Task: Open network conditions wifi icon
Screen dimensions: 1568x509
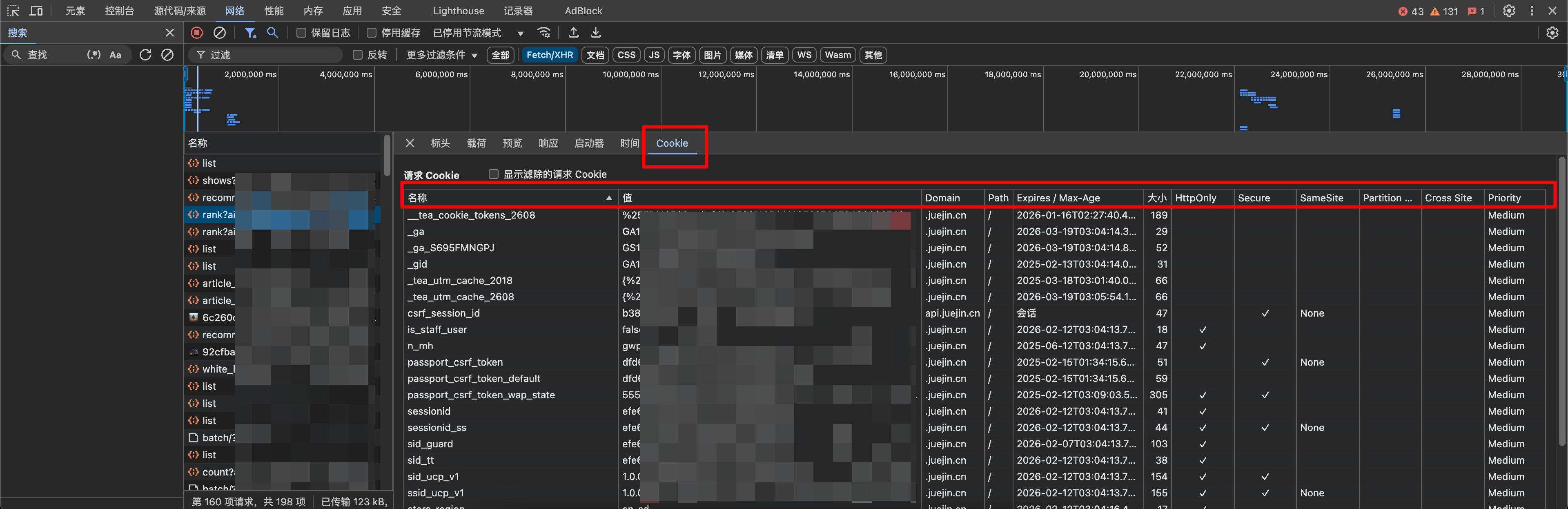Action: tap(543, 33)
